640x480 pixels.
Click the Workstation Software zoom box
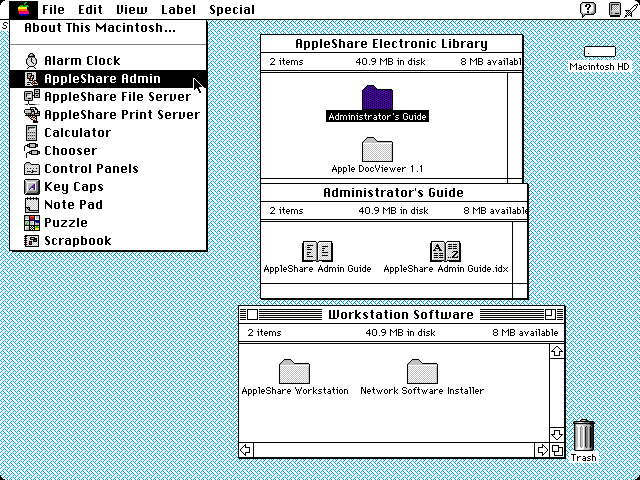click(550, 315)
